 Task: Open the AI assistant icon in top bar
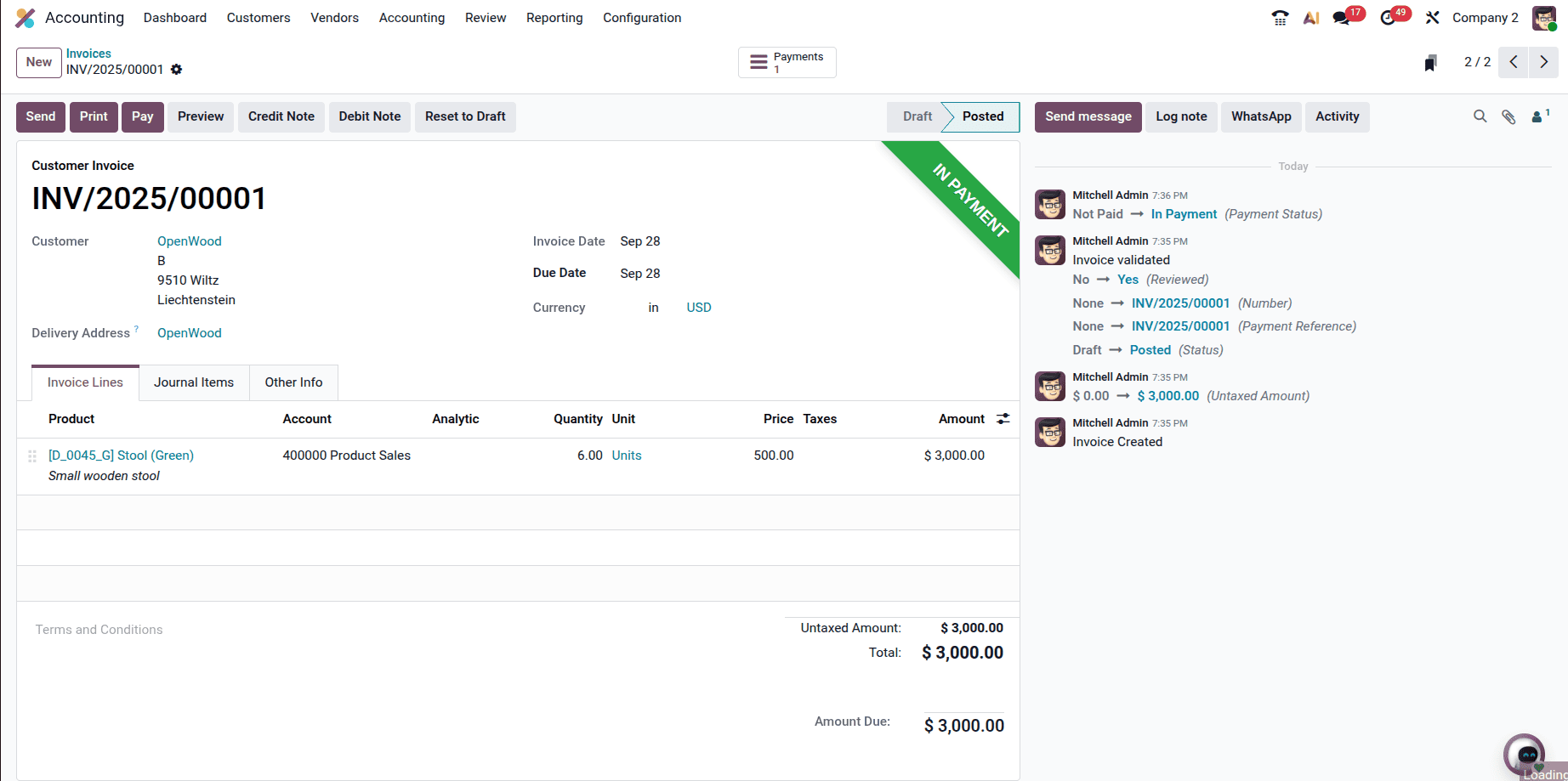point(1311,18)
